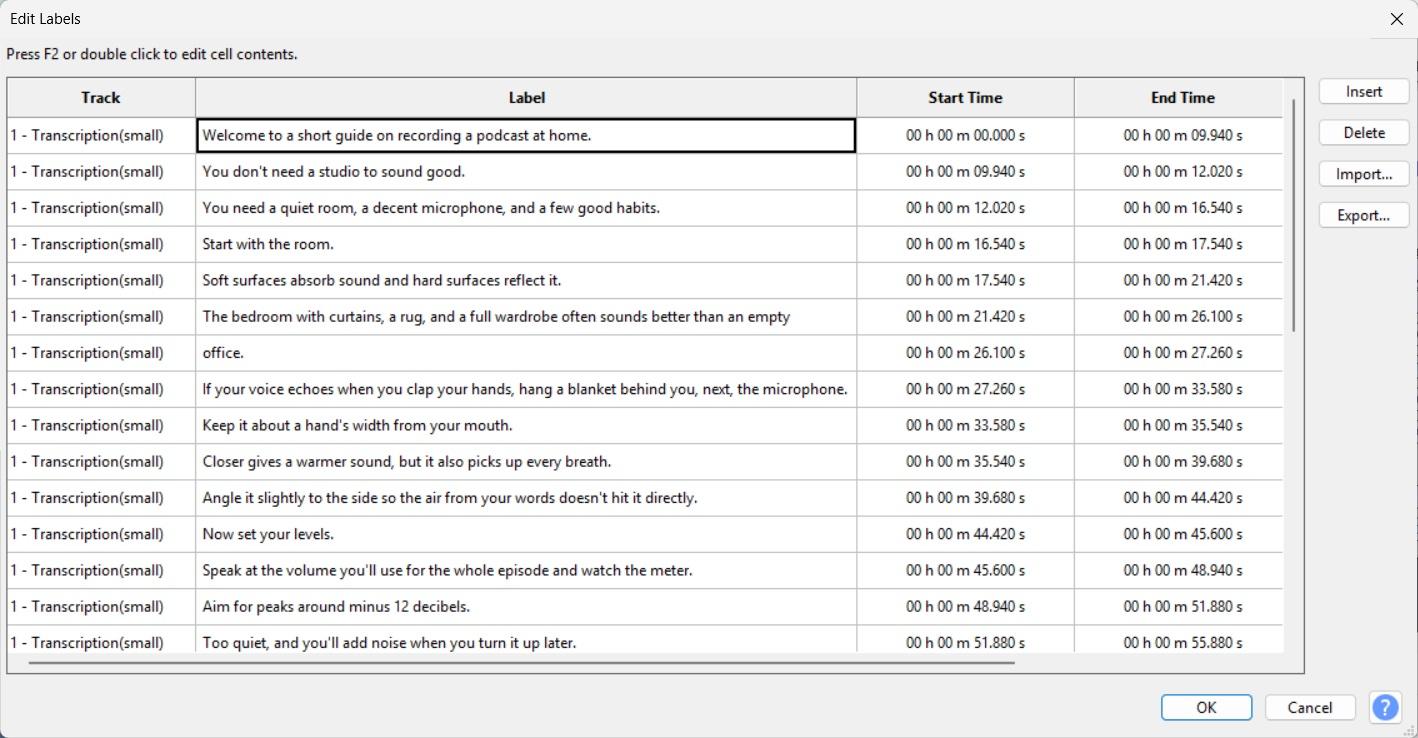
Task: Click the Start Time column header
Action: pos(965,98)
